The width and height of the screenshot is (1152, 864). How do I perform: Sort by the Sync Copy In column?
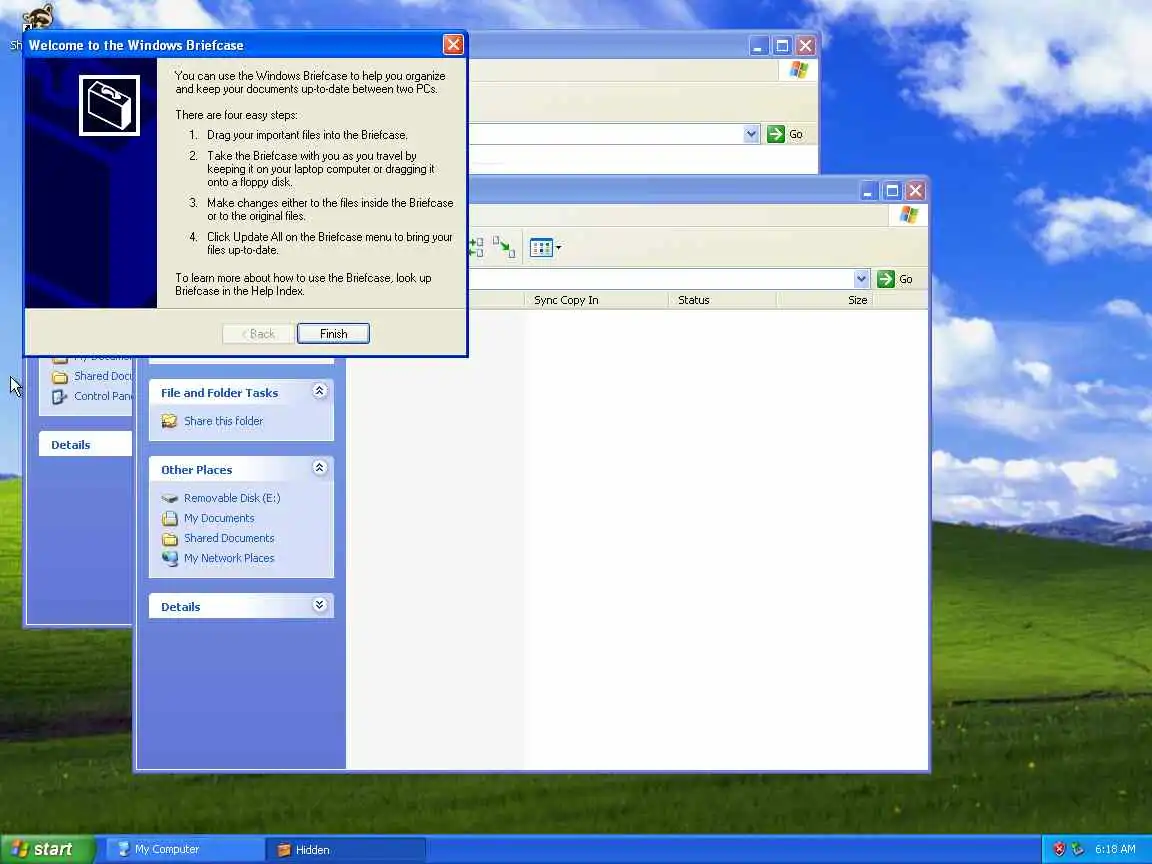(597, 300)
